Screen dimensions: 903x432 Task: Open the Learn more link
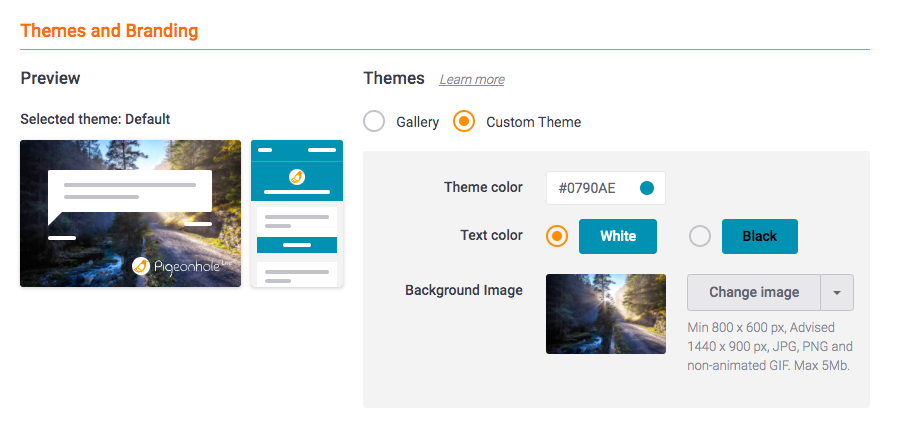tap(472, 79)
